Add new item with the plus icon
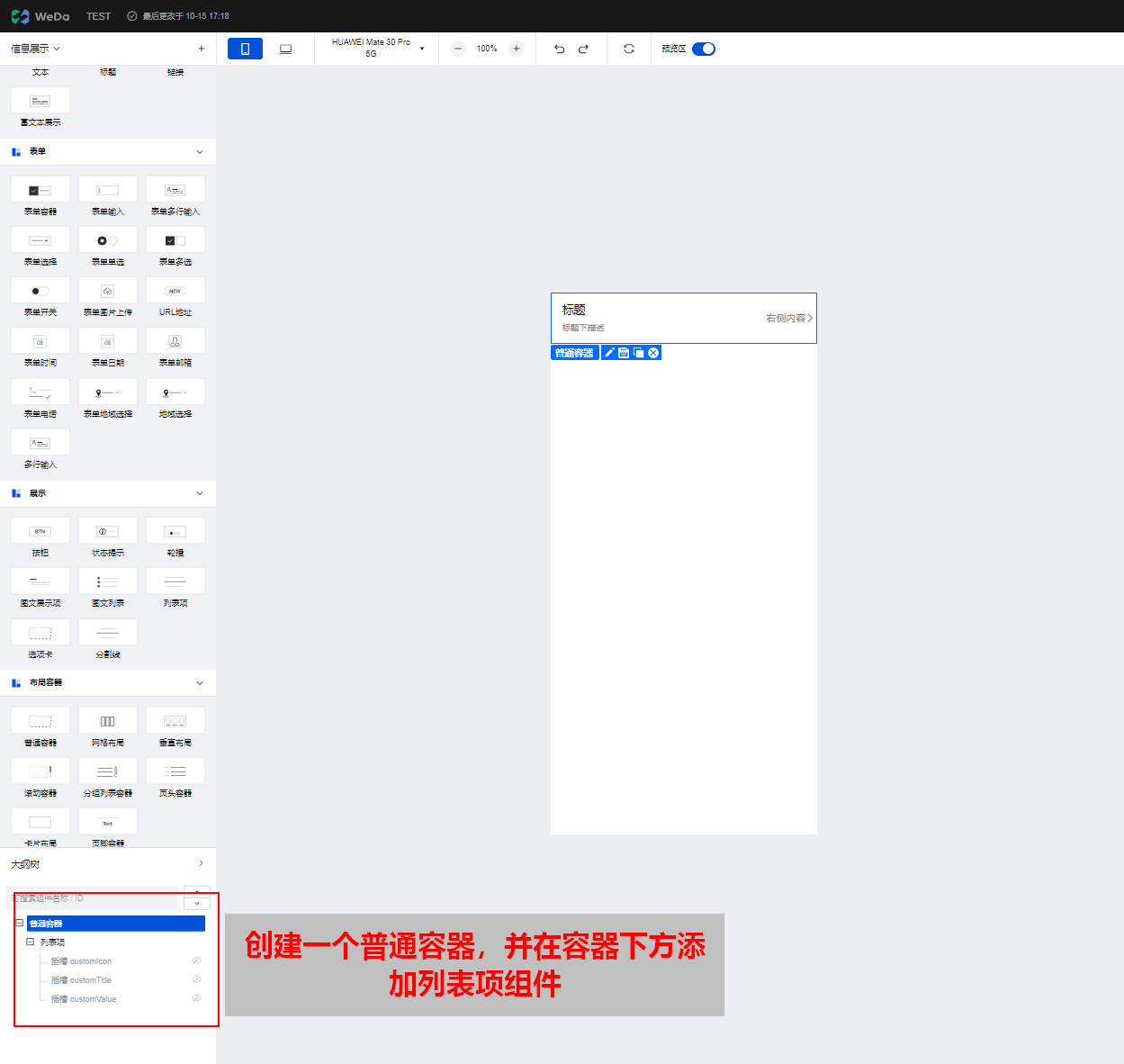 (201, 49)
